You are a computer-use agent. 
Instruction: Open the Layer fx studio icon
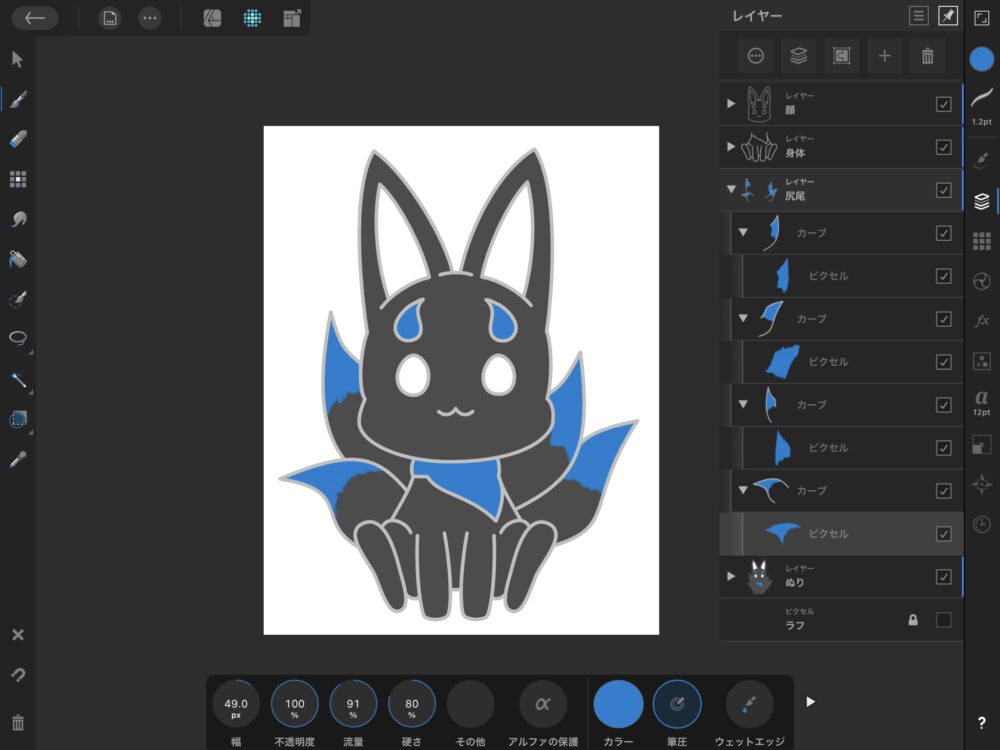(982, 321)
